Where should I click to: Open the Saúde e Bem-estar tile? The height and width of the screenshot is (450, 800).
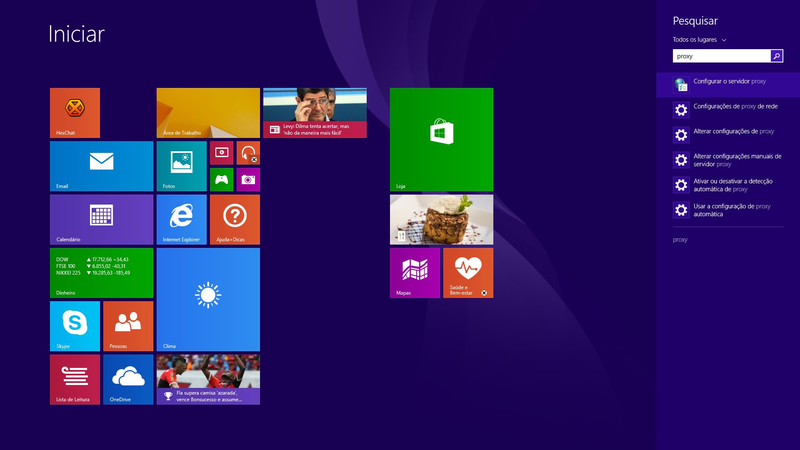coord(468,273)
